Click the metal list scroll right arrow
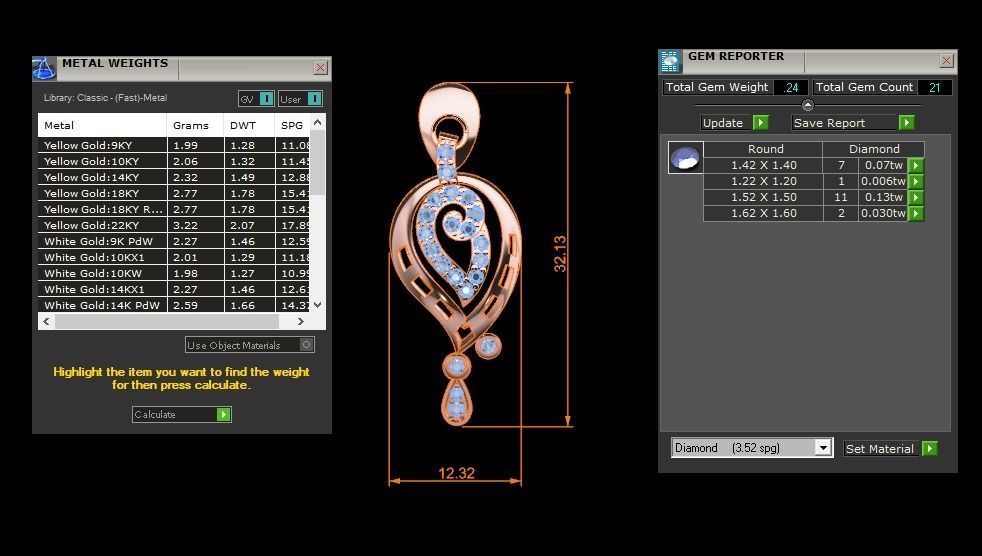The image size is (982, 556). (x=301, y=321)
